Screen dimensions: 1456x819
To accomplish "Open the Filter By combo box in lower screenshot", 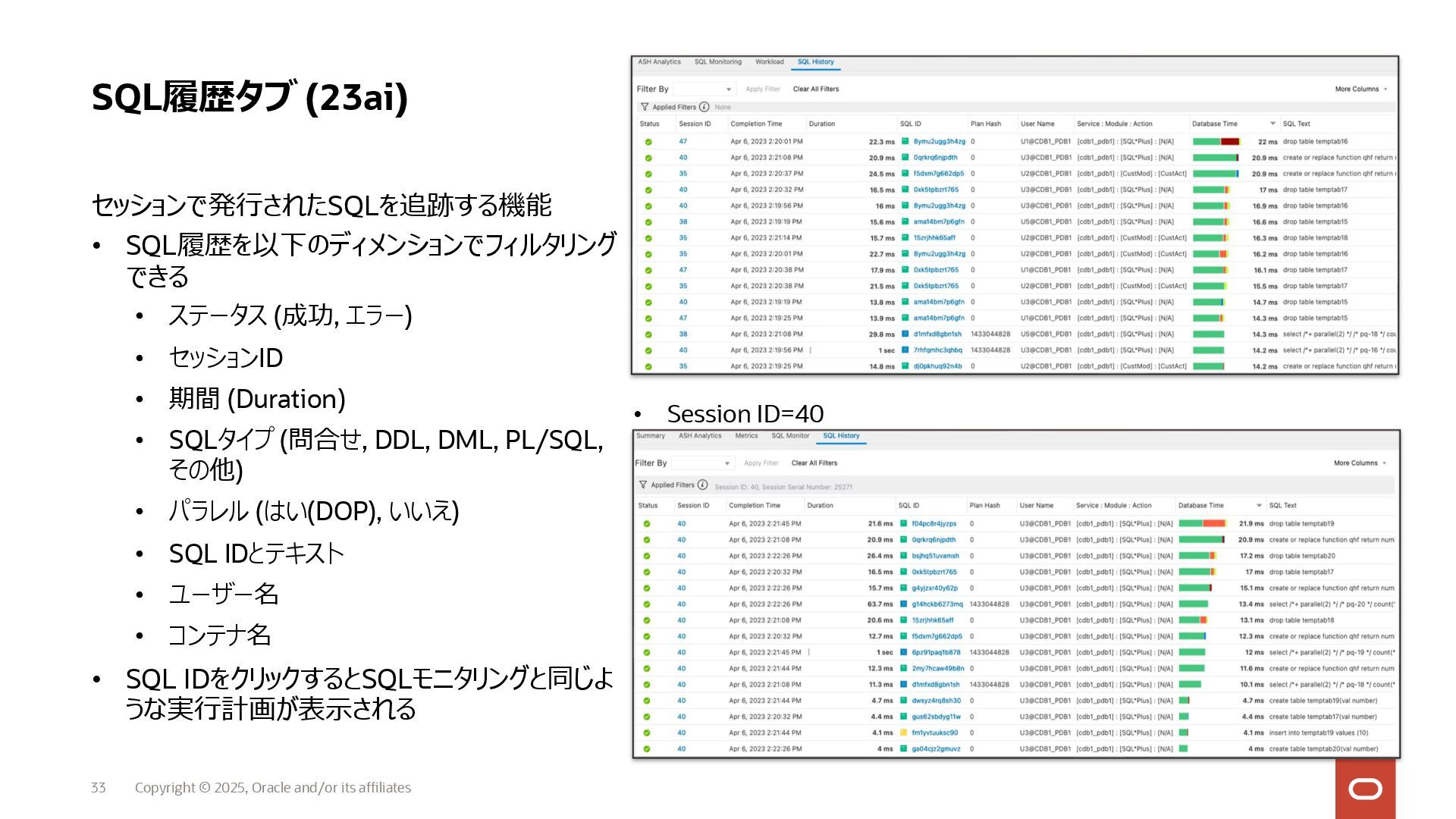I will pyautogui.click(x=703, y=463).
